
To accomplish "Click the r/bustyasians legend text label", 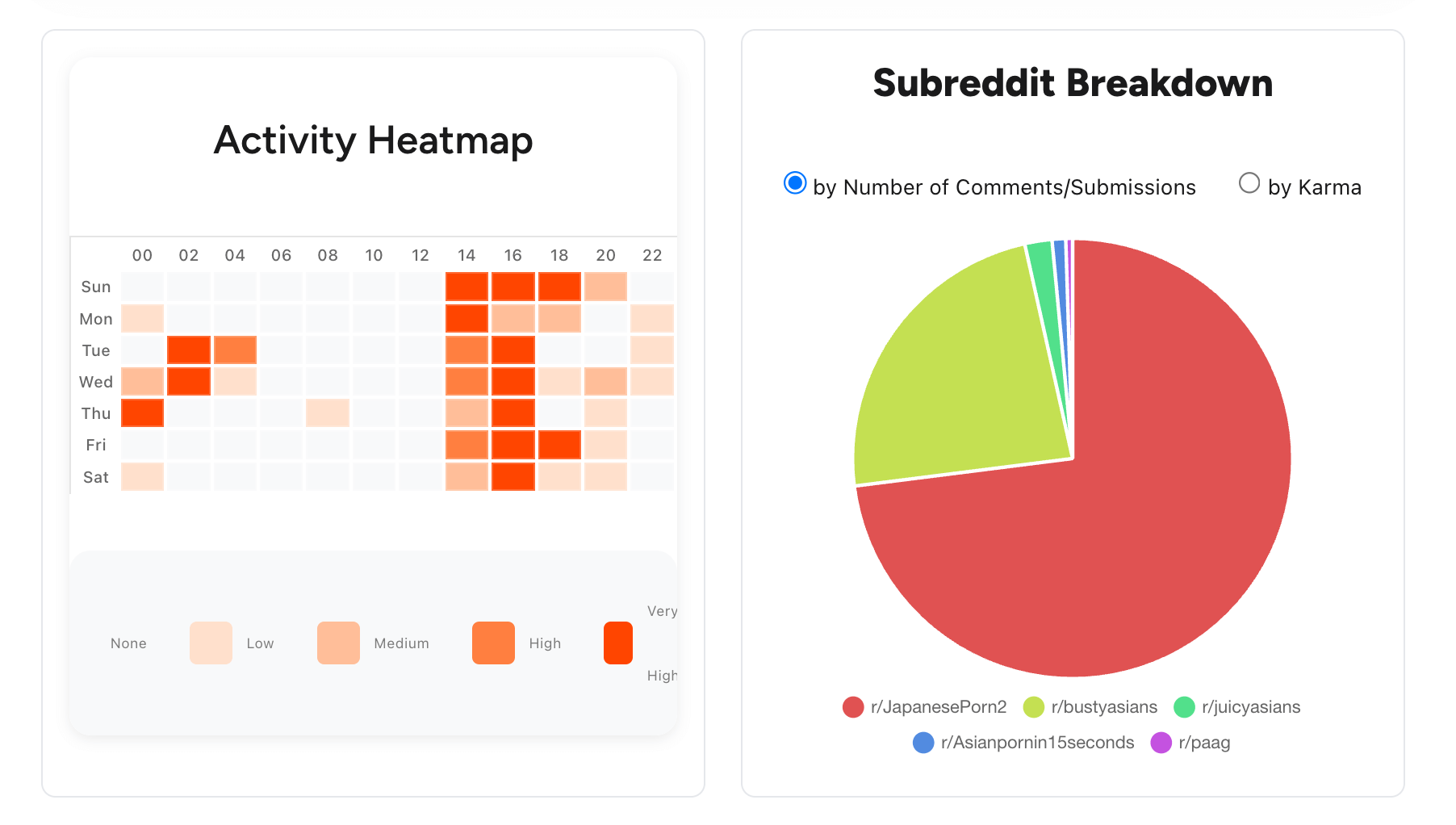I will click(1105, 706).
